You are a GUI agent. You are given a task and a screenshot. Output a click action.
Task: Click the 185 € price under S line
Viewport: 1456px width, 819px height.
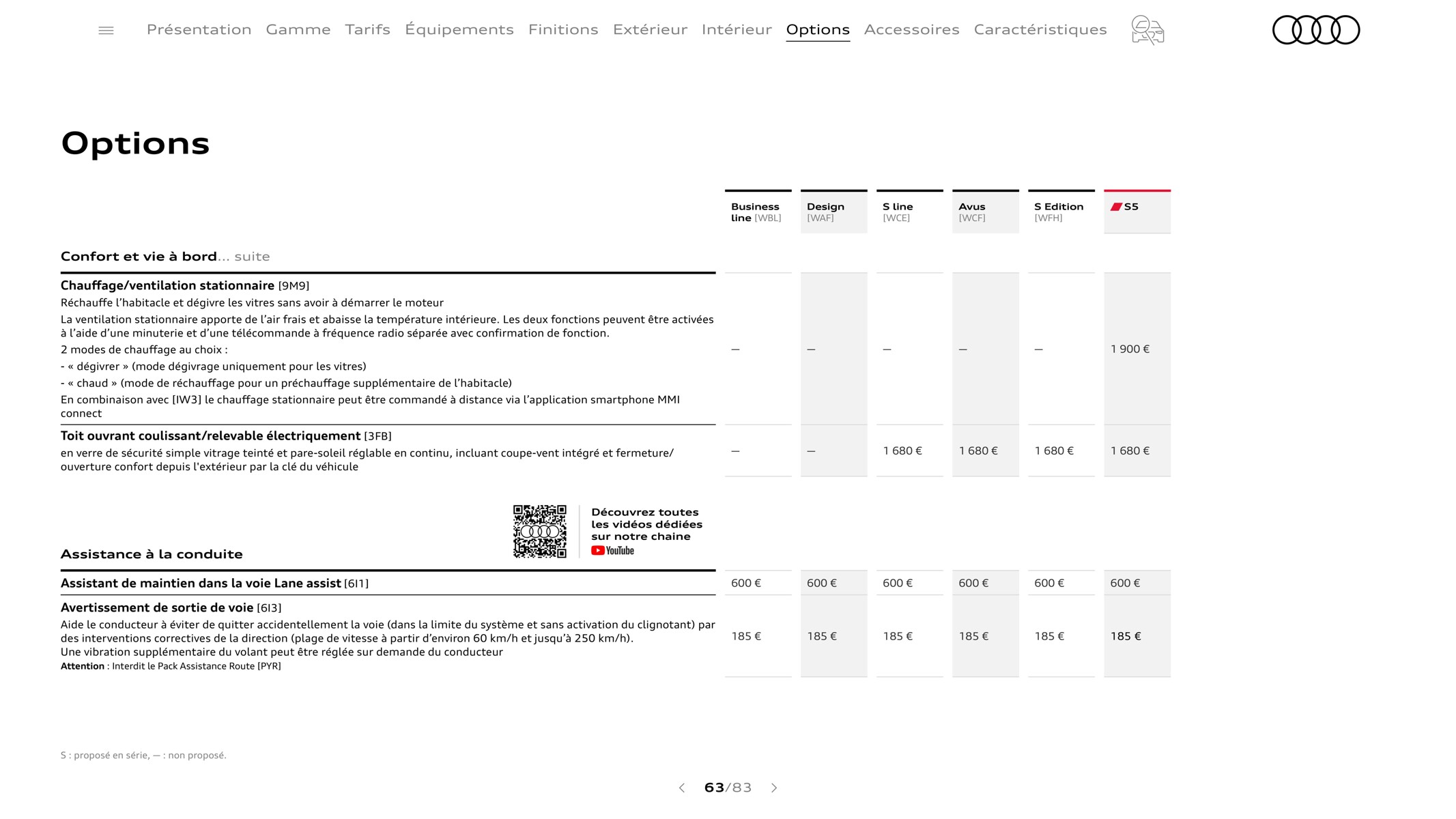tap(898, 636)
